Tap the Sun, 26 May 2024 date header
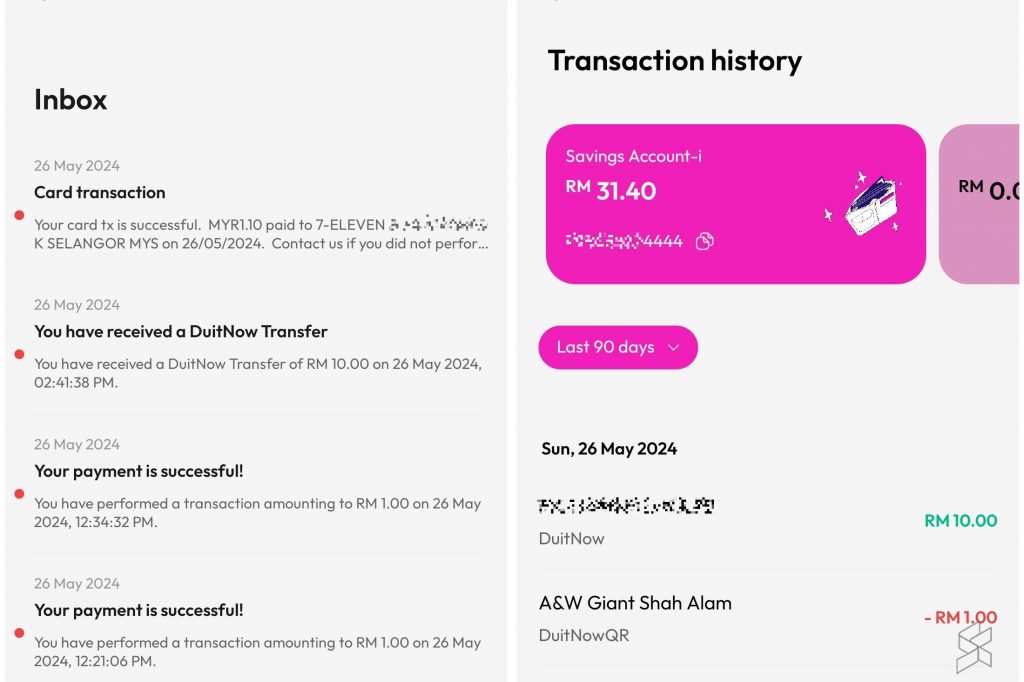Image resolution: width=1024 pixels, height=682 pixels. coord(609,449)
